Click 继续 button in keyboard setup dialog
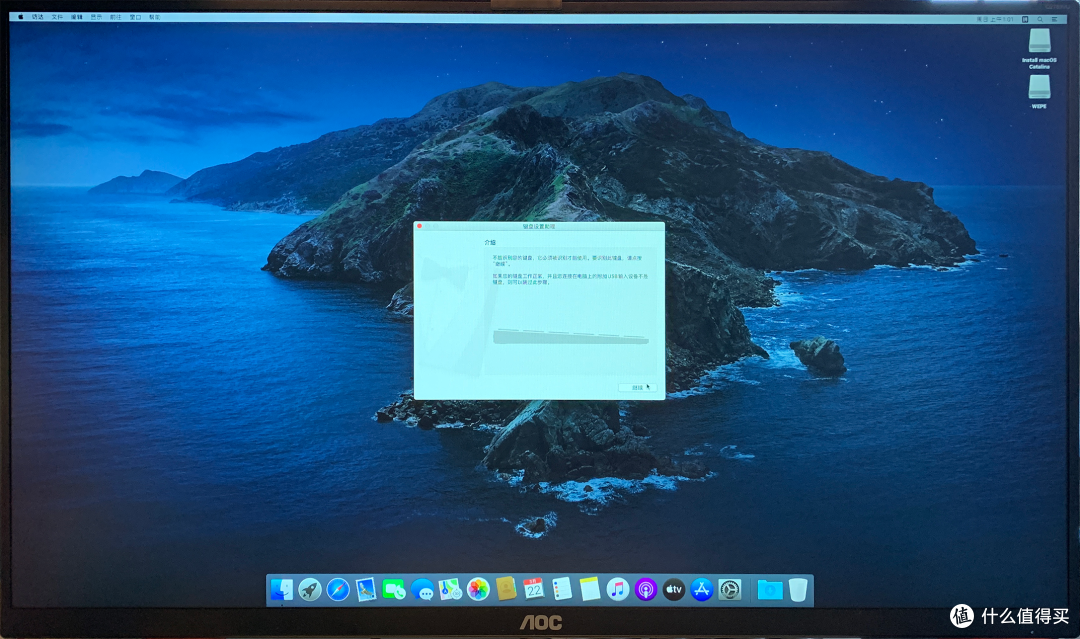 click(638, 388)
